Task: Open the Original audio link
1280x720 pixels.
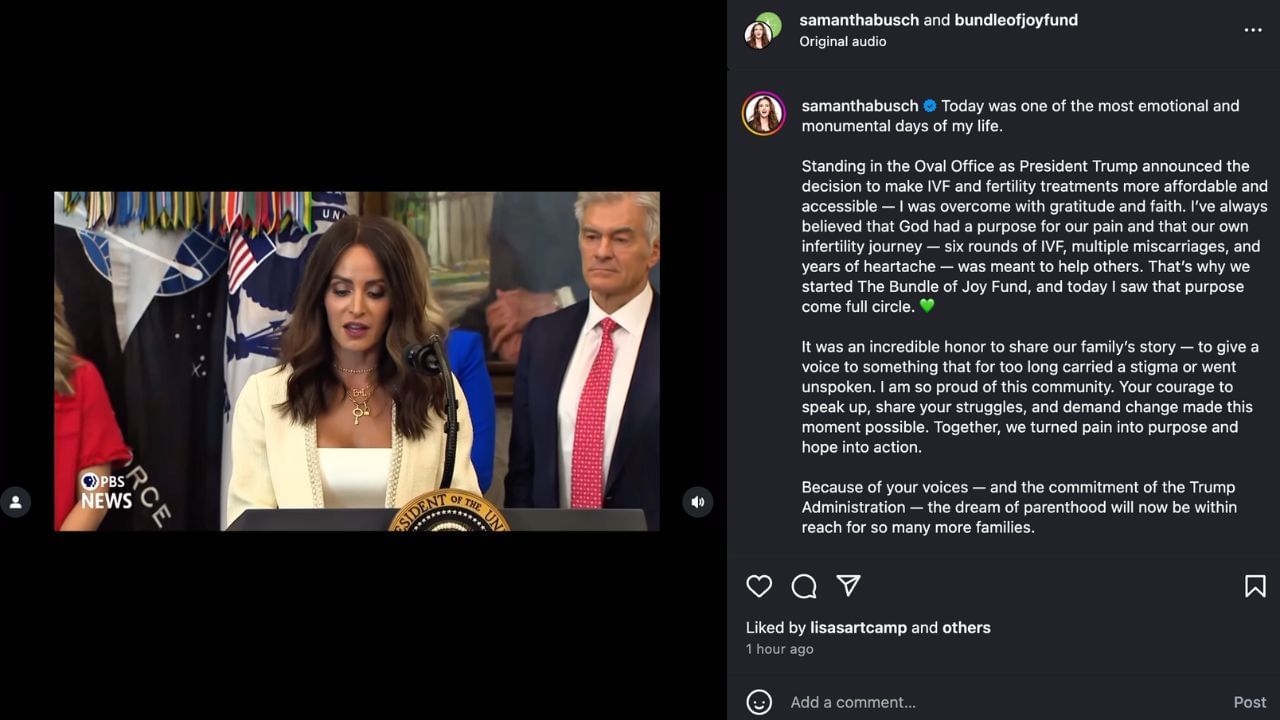Action: pos(843,42)
